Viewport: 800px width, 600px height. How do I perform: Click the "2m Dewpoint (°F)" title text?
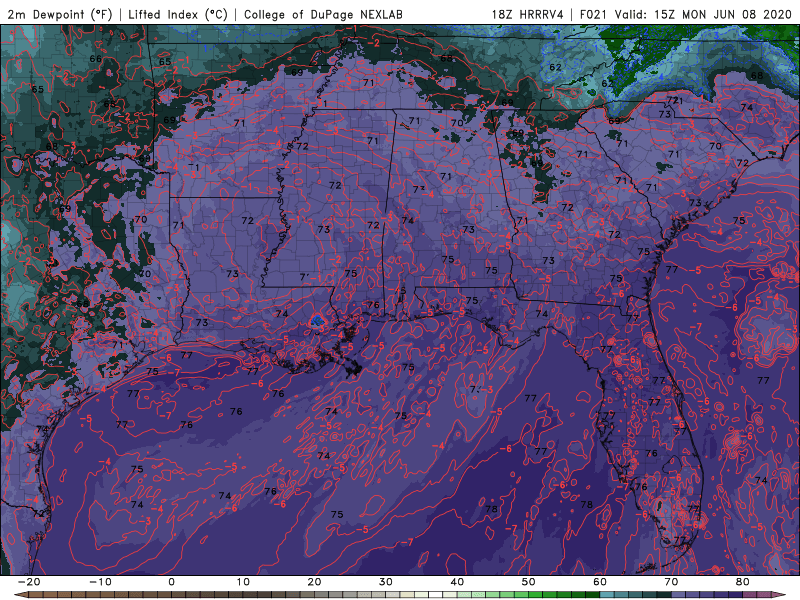60,14
